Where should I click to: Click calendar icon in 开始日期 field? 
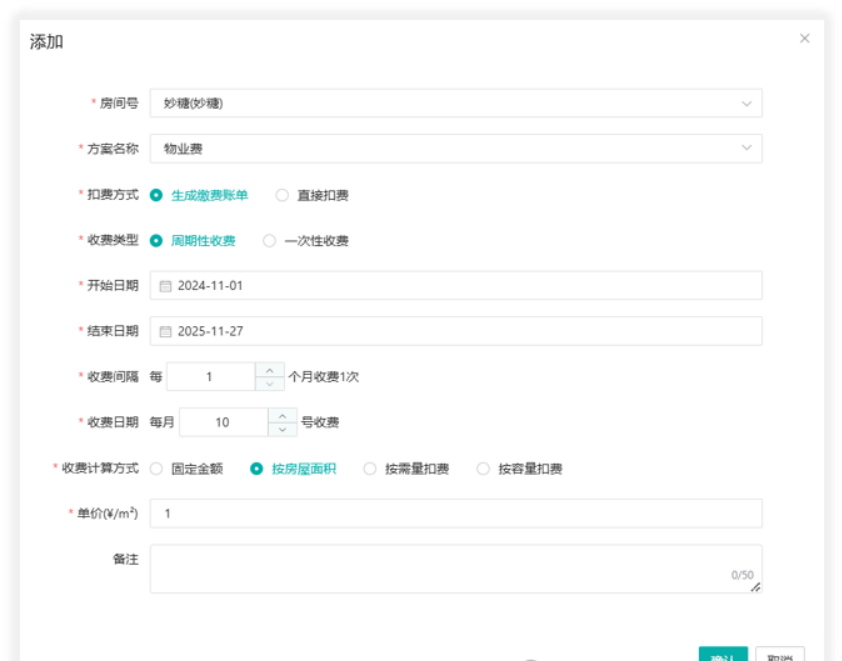[166, 286]
